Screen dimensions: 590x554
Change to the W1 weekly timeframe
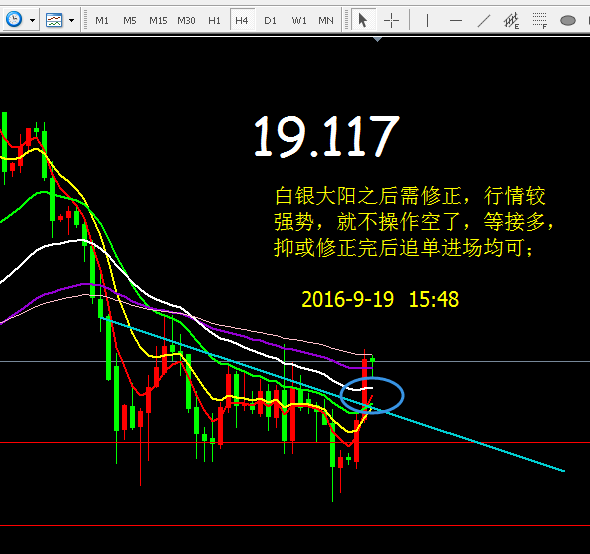point(299,20)
